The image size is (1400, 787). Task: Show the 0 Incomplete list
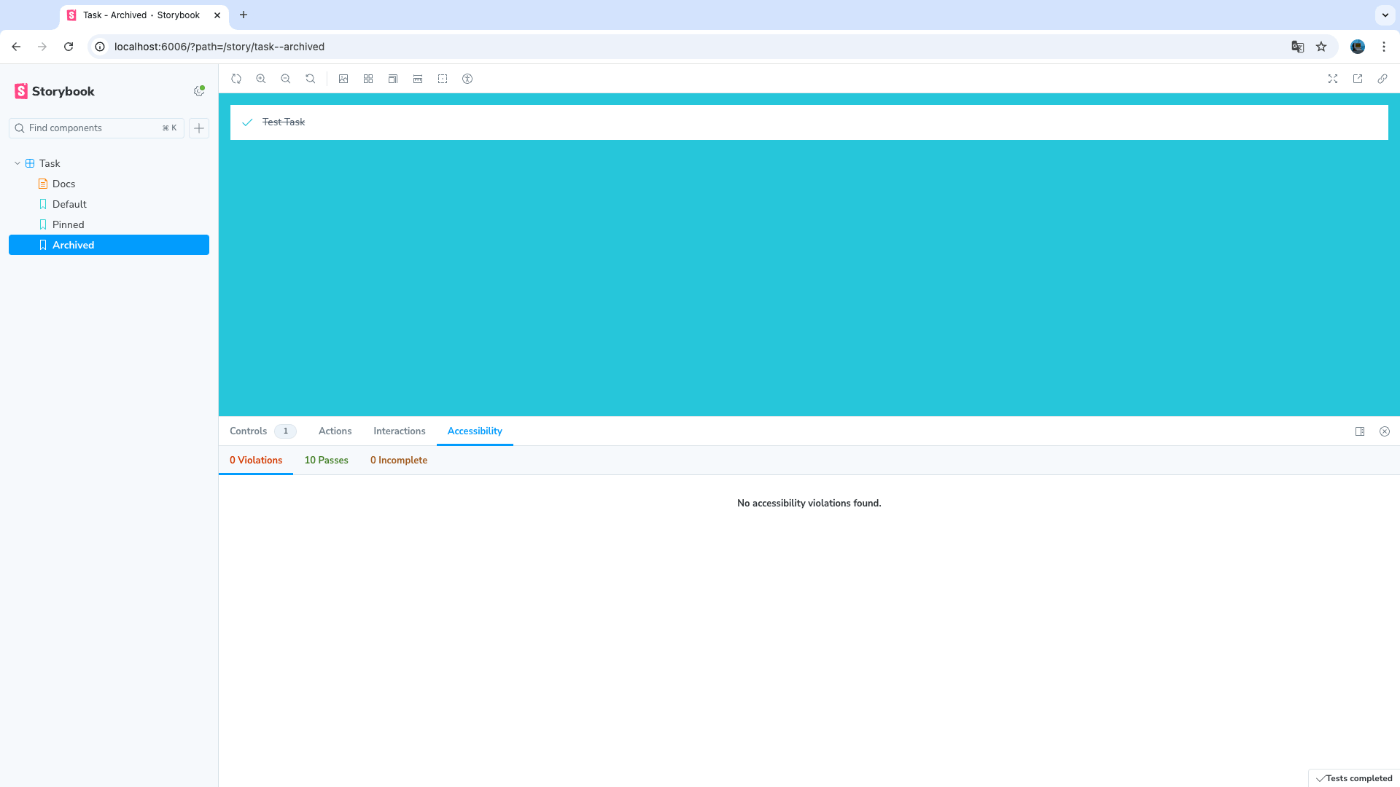pyautogui.click(x=398, y=460)
